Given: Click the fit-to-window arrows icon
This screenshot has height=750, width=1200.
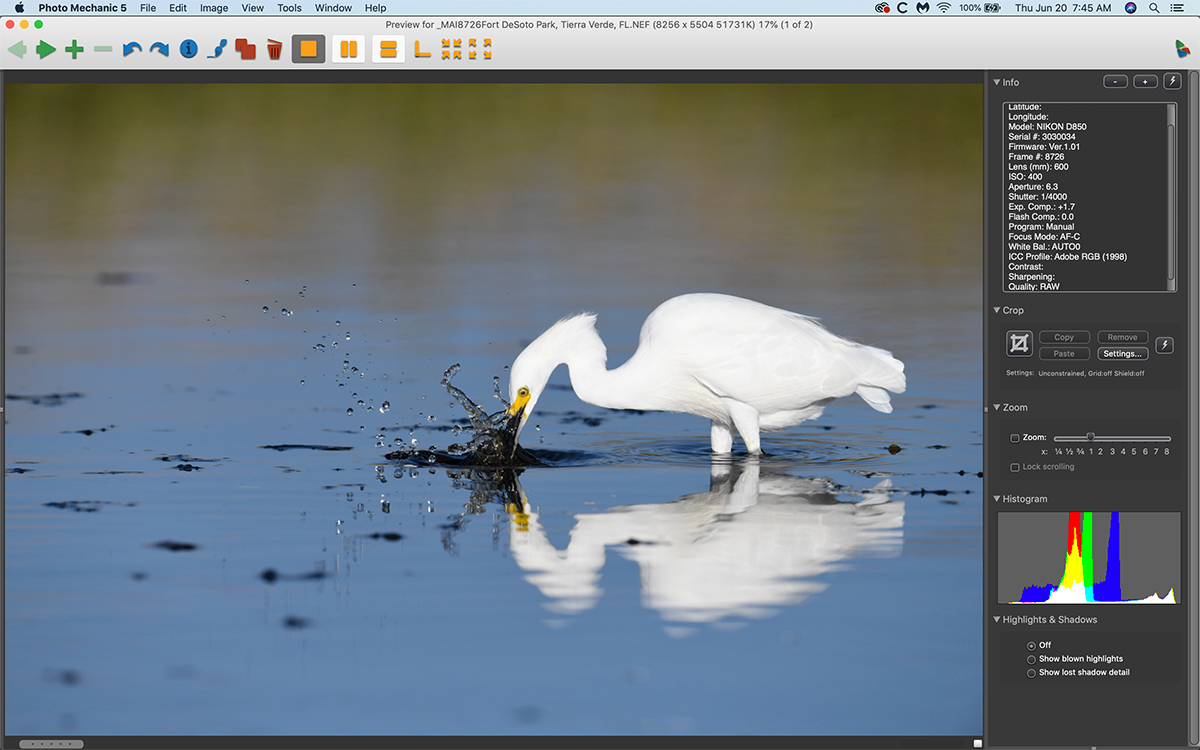Looking at the screenshot, I should (x=452, y=49).
